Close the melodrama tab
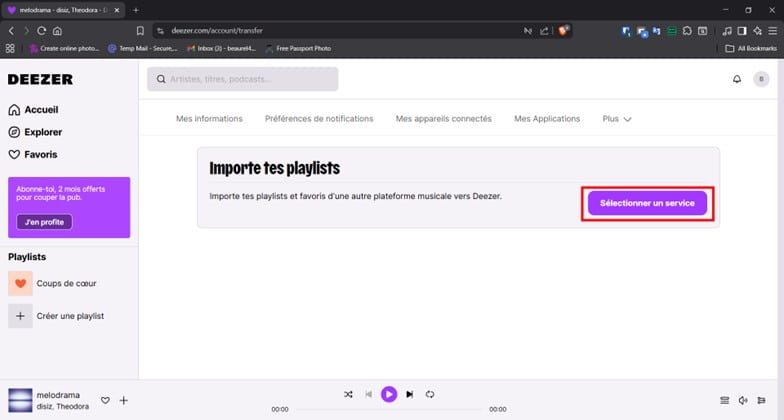Image resolution: width=784 pixels, height=420 pixels. coord(116,10)
